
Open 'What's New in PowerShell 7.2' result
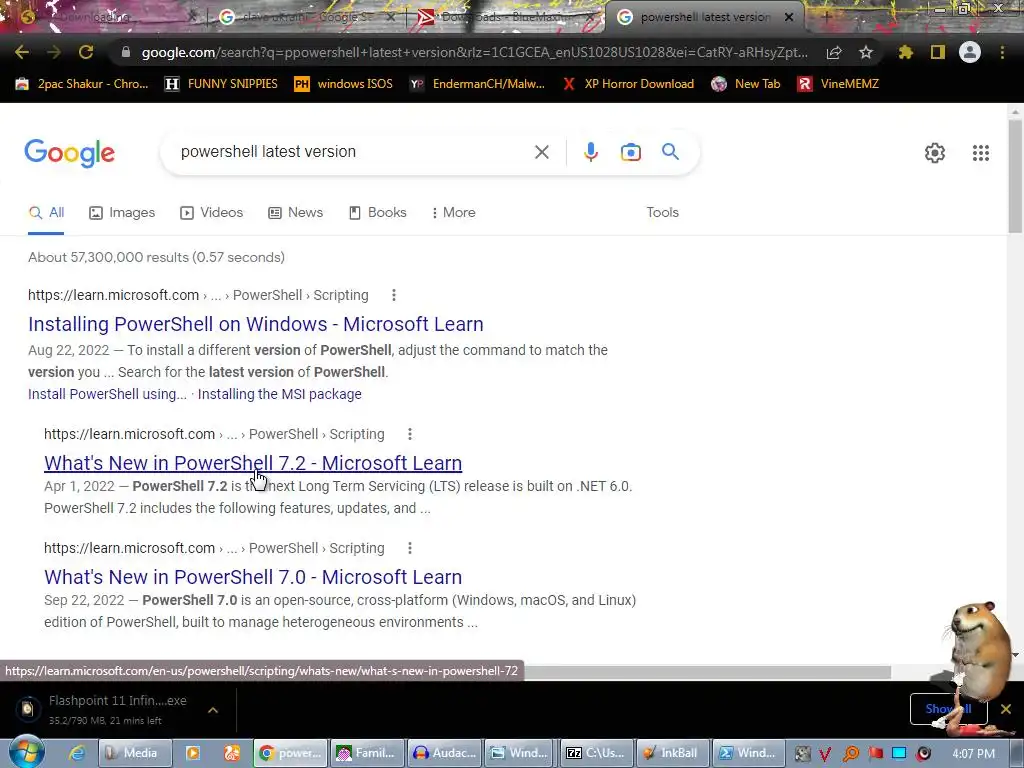tap(253, 463)
